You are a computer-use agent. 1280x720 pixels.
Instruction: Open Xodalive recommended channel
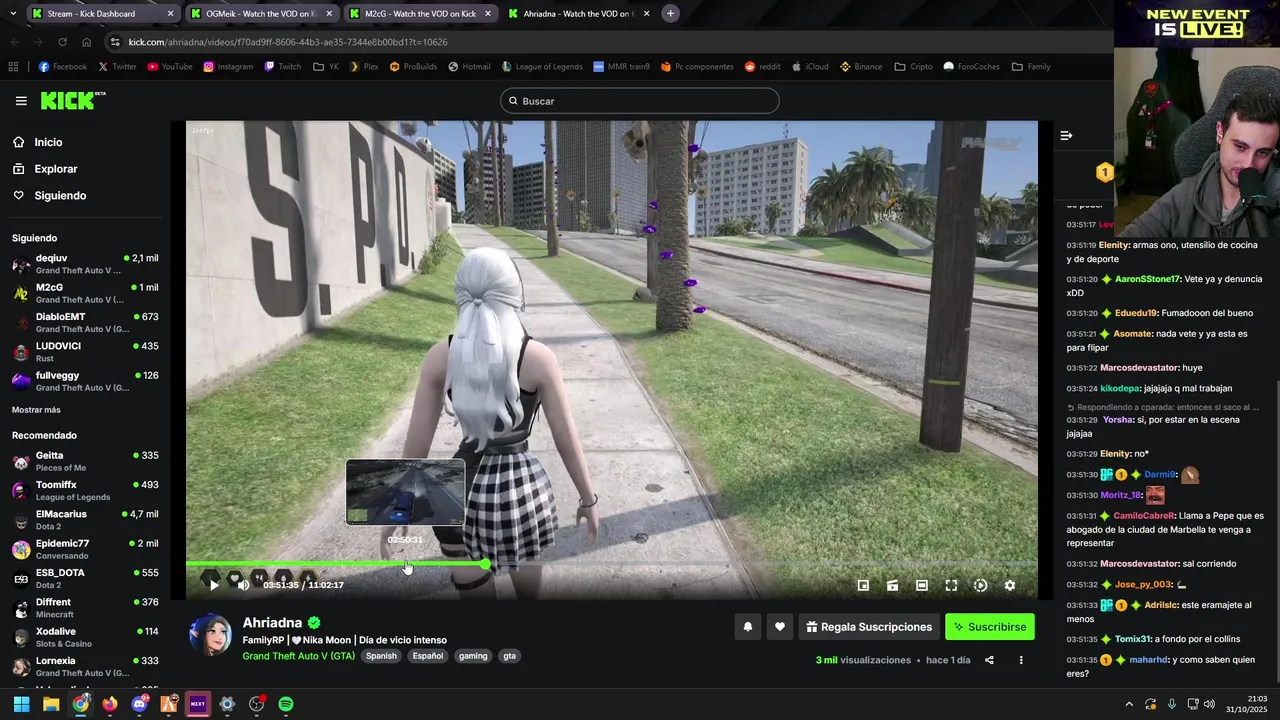[85, 637]
